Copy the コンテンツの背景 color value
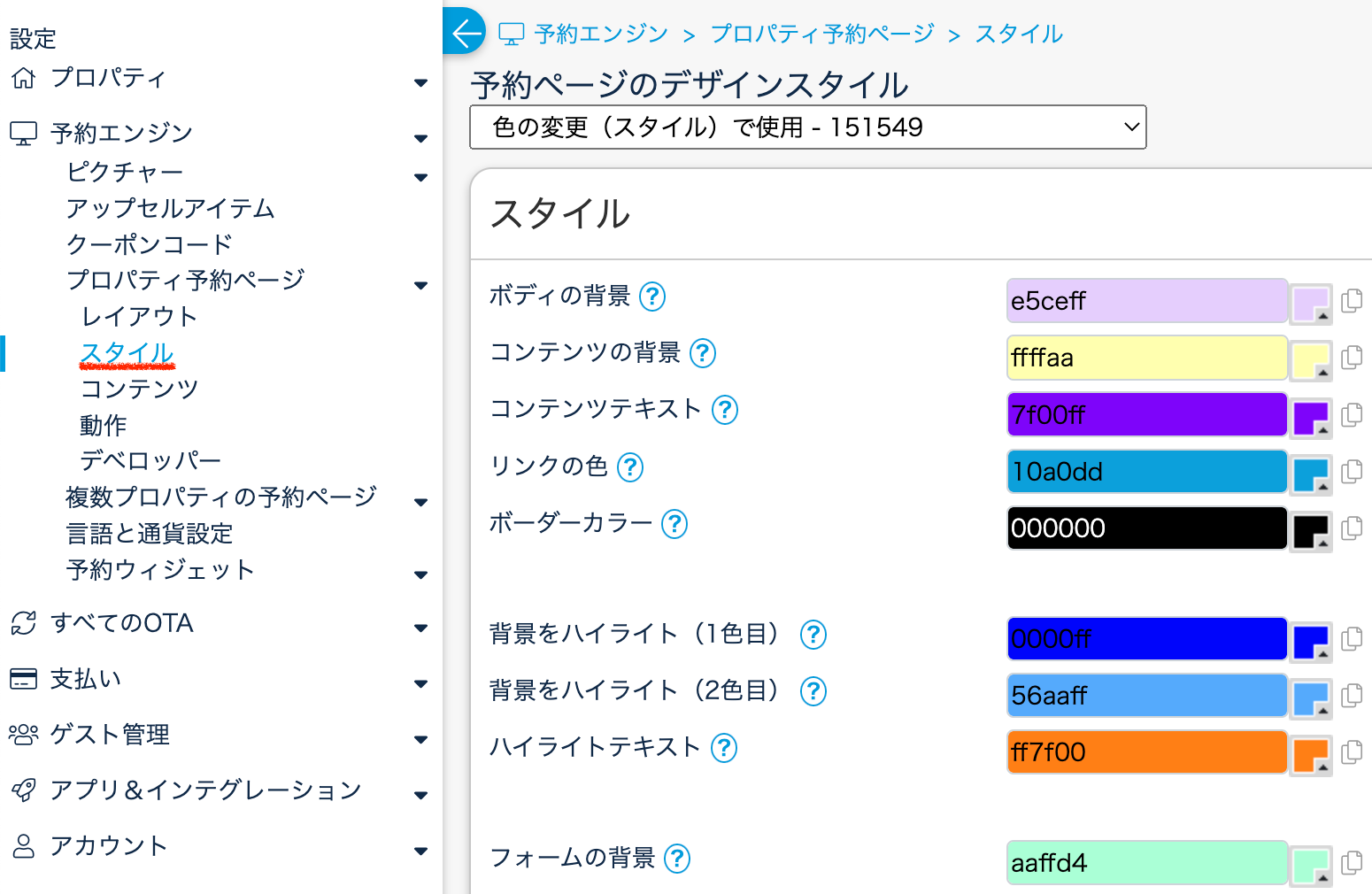Screen dimensions: 1372x894 1352,358
